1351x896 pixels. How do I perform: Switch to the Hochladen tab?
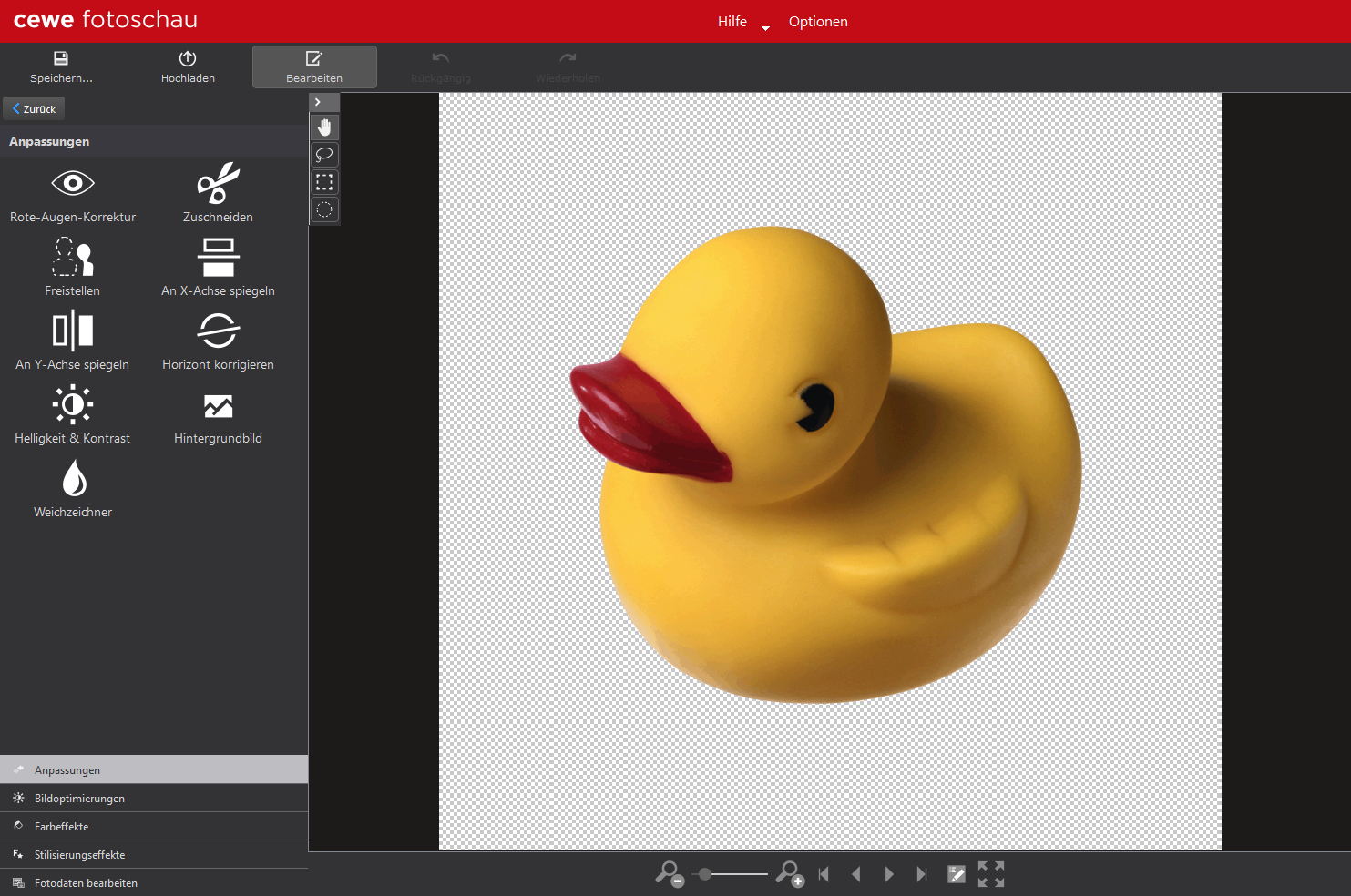[188, 66]
